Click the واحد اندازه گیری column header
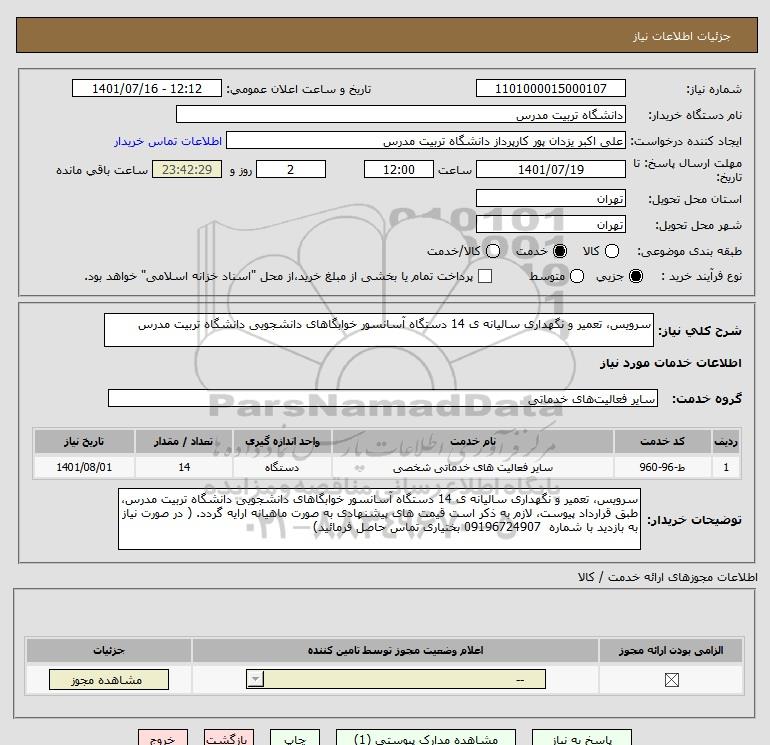Screen dimensions: 770x745 [282, 441]
